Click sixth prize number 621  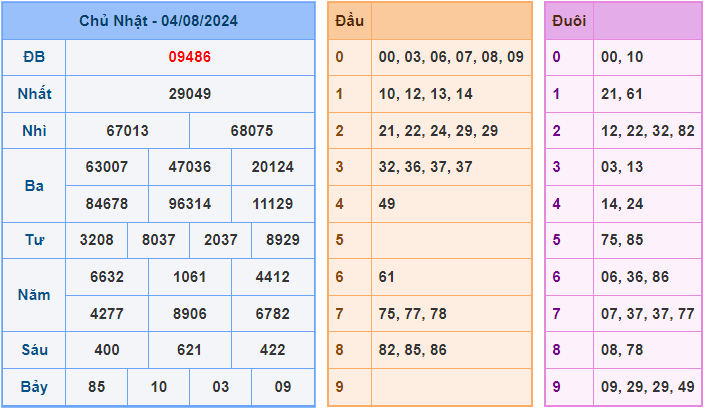click(x=189, y=351)
